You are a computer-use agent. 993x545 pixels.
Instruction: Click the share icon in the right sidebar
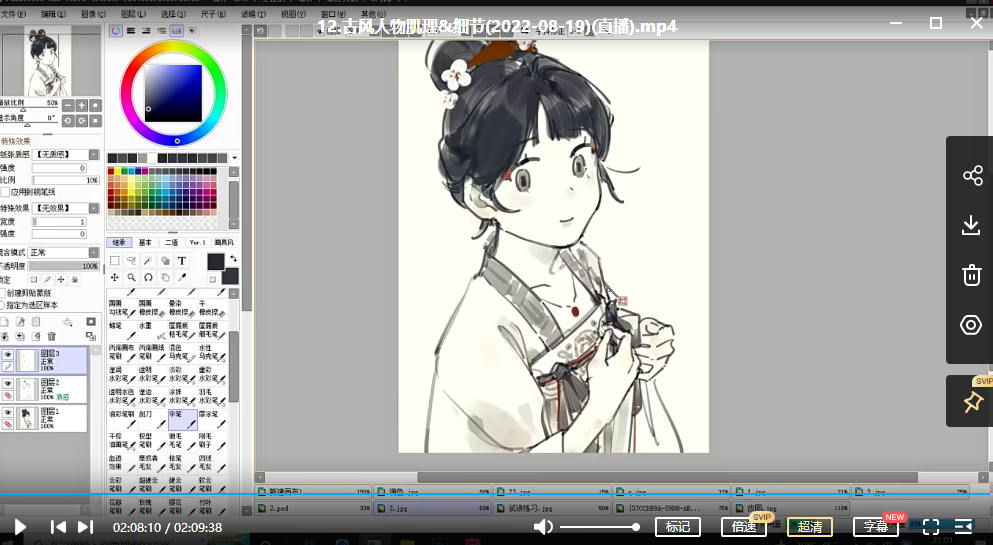tap(971, 176)
